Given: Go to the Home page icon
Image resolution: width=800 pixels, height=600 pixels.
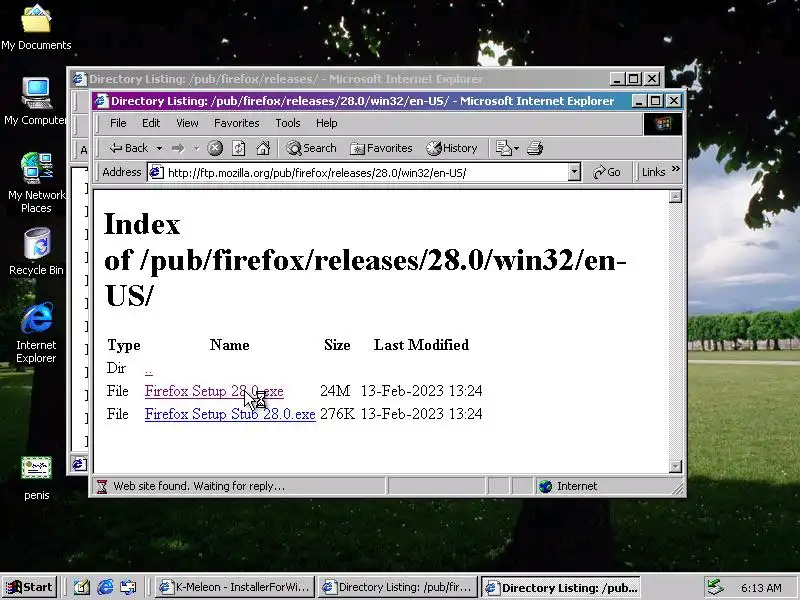Looking at the screenshot, I should pos(263,148).
